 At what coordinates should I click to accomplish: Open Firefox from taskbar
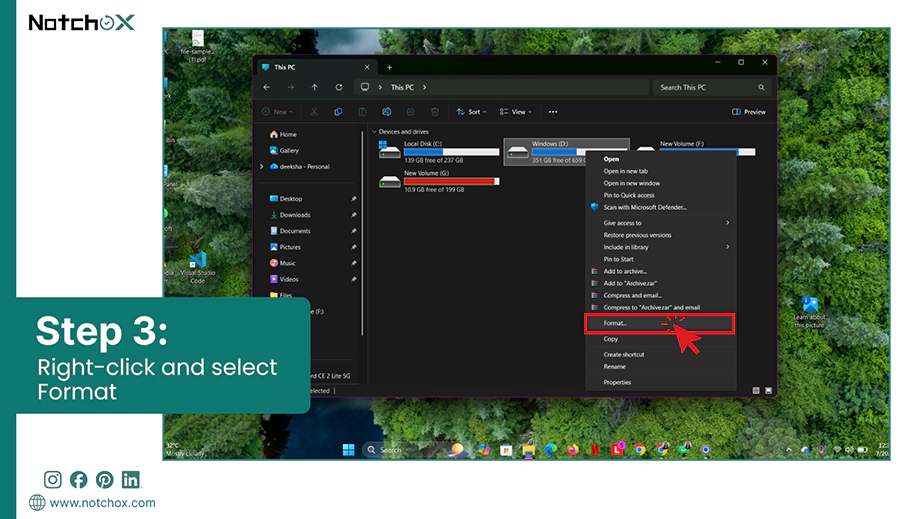tap(573, 450)
